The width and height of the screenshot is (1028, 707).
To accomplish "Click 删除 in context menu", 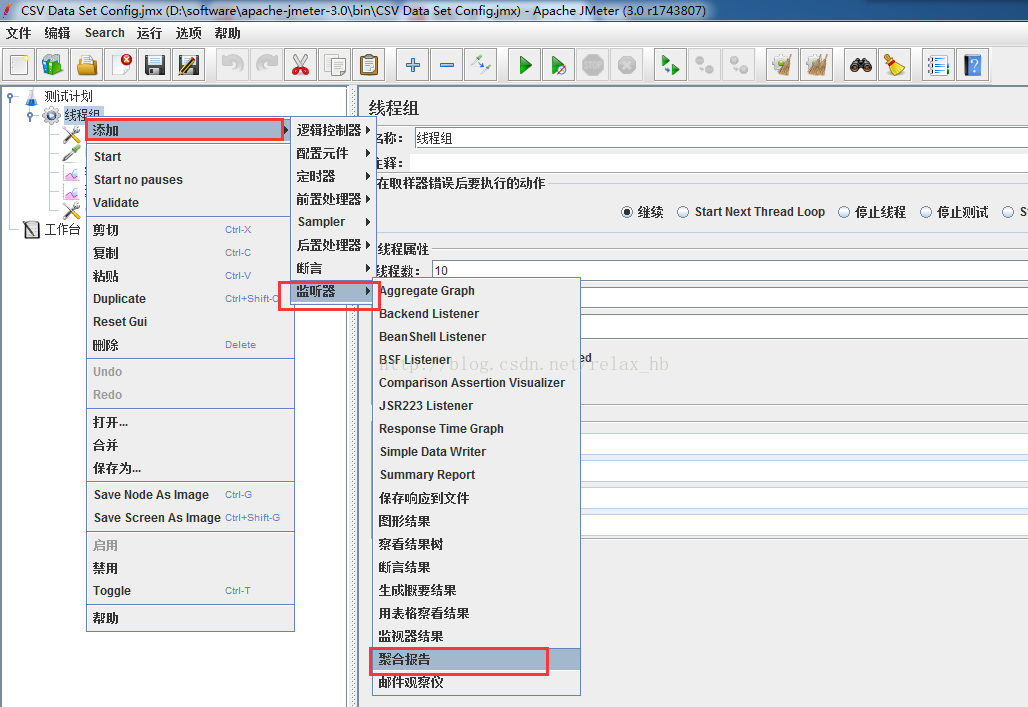I will coord(190,344).
